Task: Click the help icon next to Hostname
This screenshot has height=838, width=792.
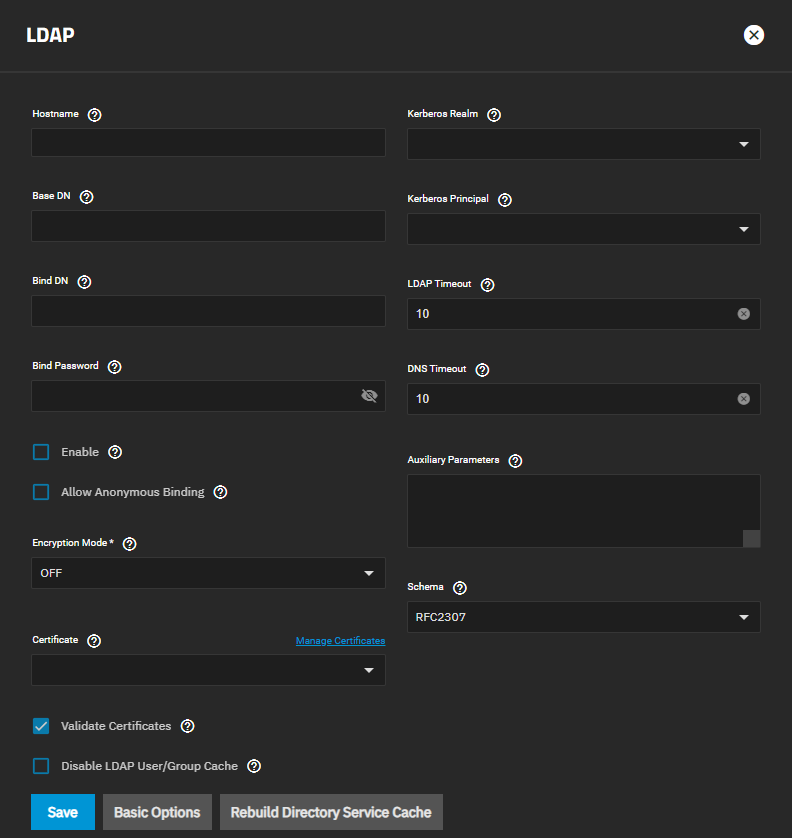Action: pyautogui.click(x=94, y=115)
